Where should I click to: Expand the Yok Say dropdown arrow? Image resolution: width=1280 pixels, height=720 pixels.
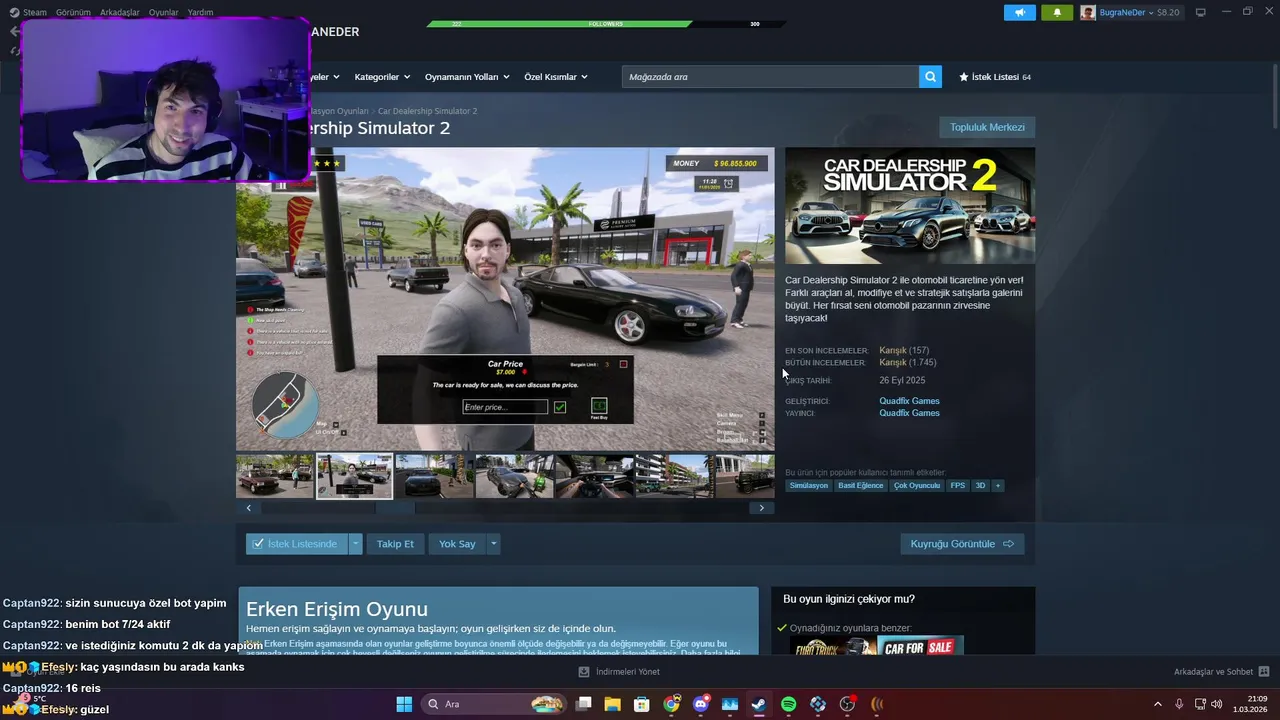493,544
